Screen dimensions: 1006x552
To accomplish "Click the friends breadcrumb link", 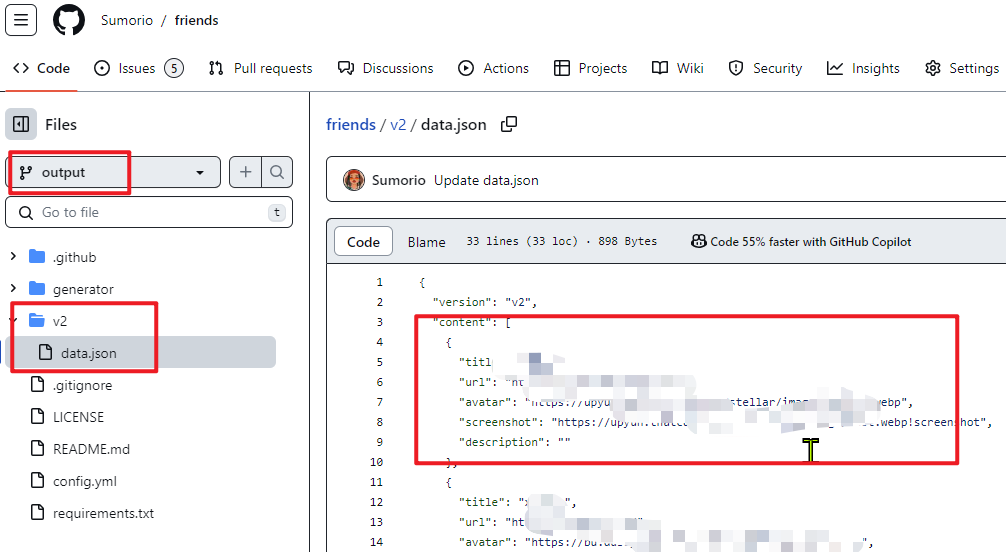I will pos(350,125).
